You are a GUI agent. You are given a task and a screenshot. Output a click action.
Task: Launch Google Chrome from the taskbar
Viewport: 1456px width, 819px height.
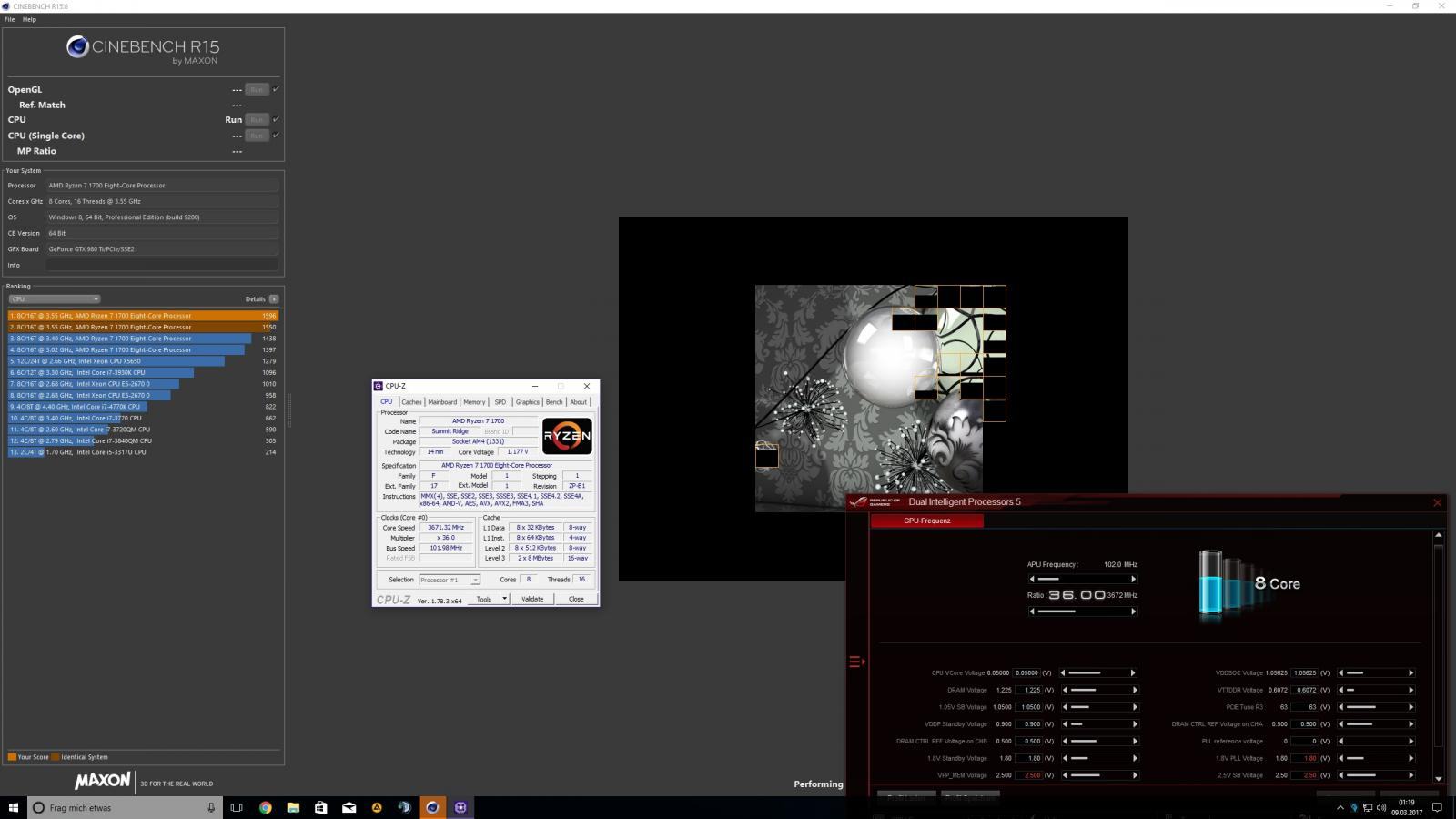pyautogui.click(x=265, y=807)
